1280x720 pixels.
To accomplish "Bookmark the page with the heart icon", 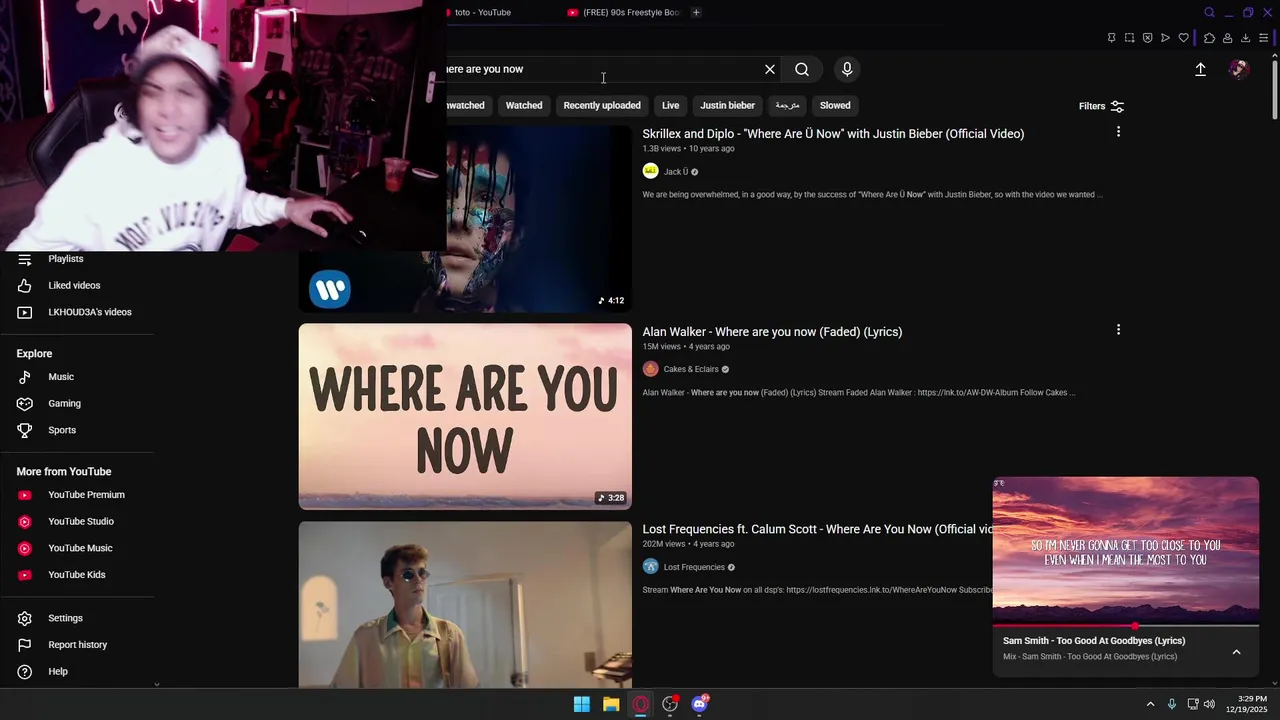I will pos(1184,38).
